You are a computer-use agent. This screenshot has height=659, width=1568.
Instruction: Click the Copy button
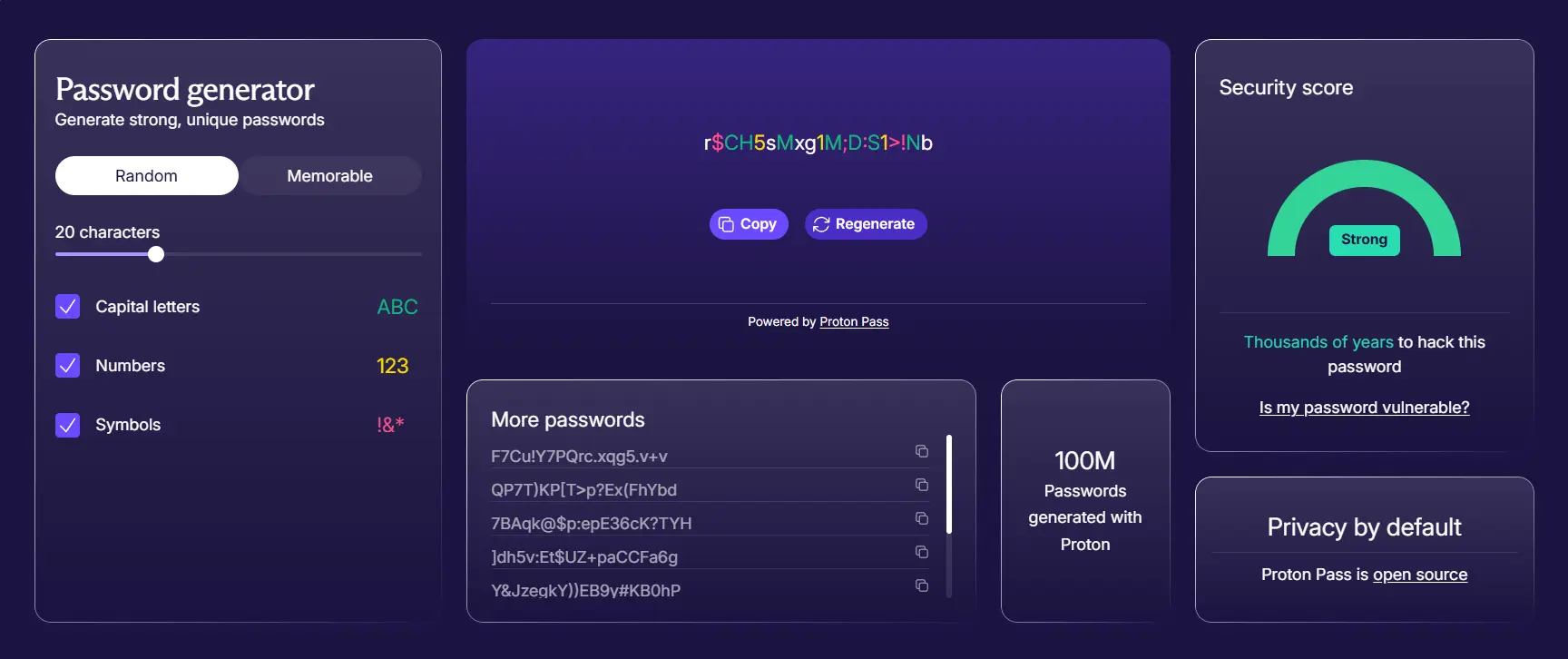748,223
